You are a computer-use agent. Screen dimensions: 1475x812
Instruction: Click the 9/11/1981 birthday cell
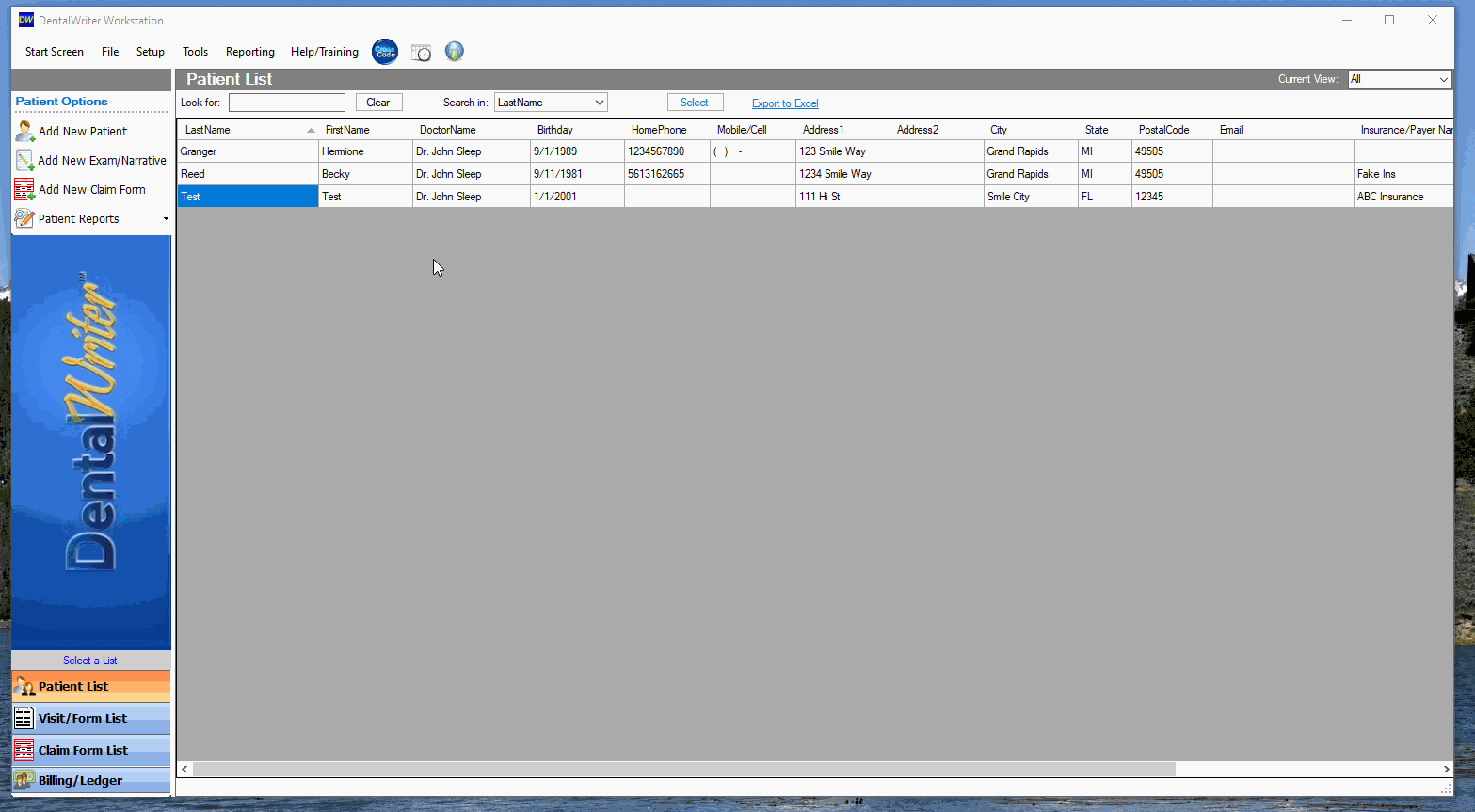(x=577, y=174)
